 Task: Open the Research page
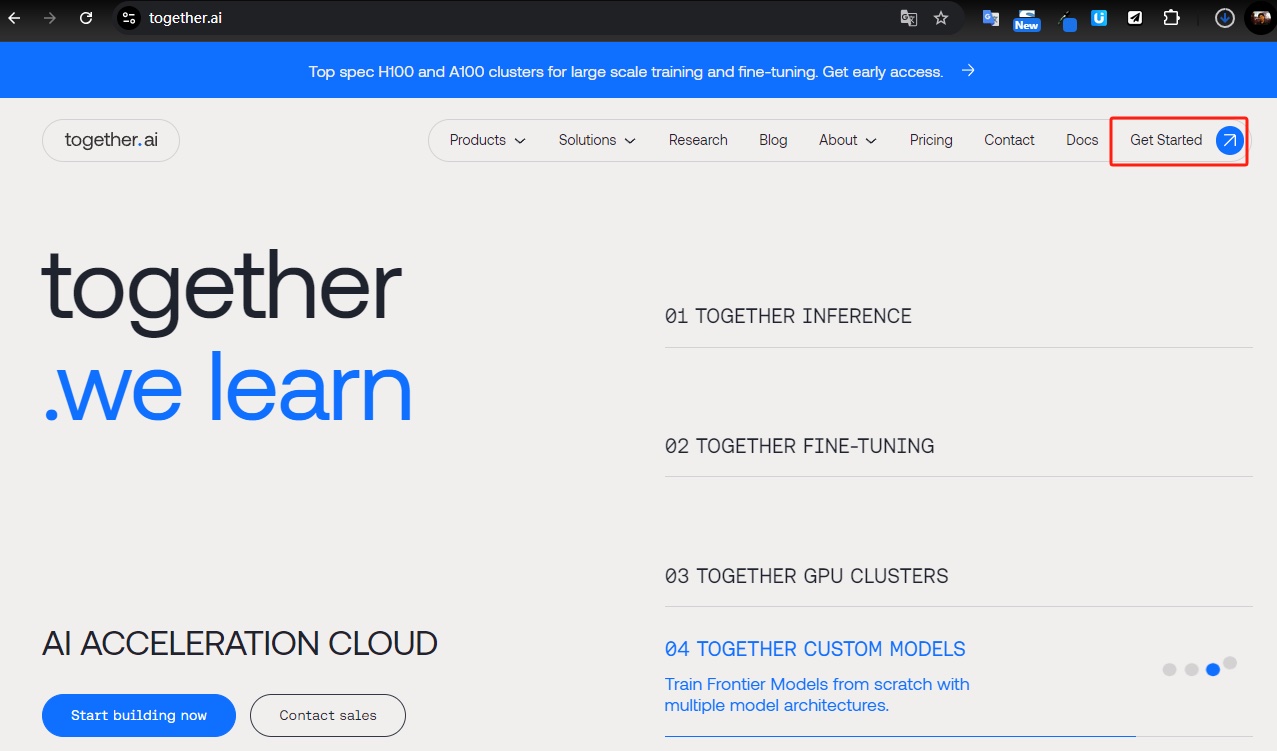click(x=698, y=140)
